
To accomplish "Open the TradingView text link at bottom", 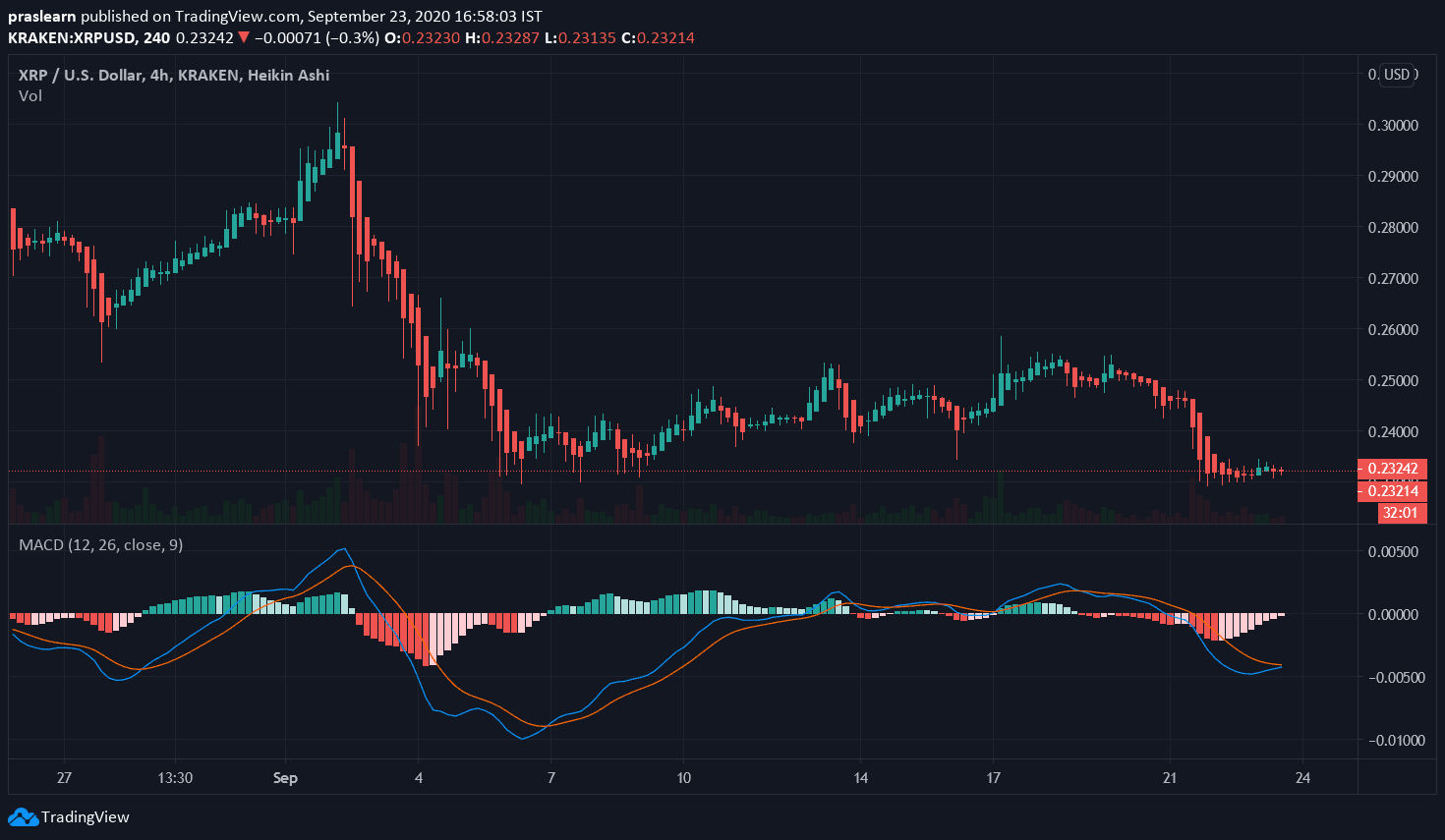I will pos(86,816).
